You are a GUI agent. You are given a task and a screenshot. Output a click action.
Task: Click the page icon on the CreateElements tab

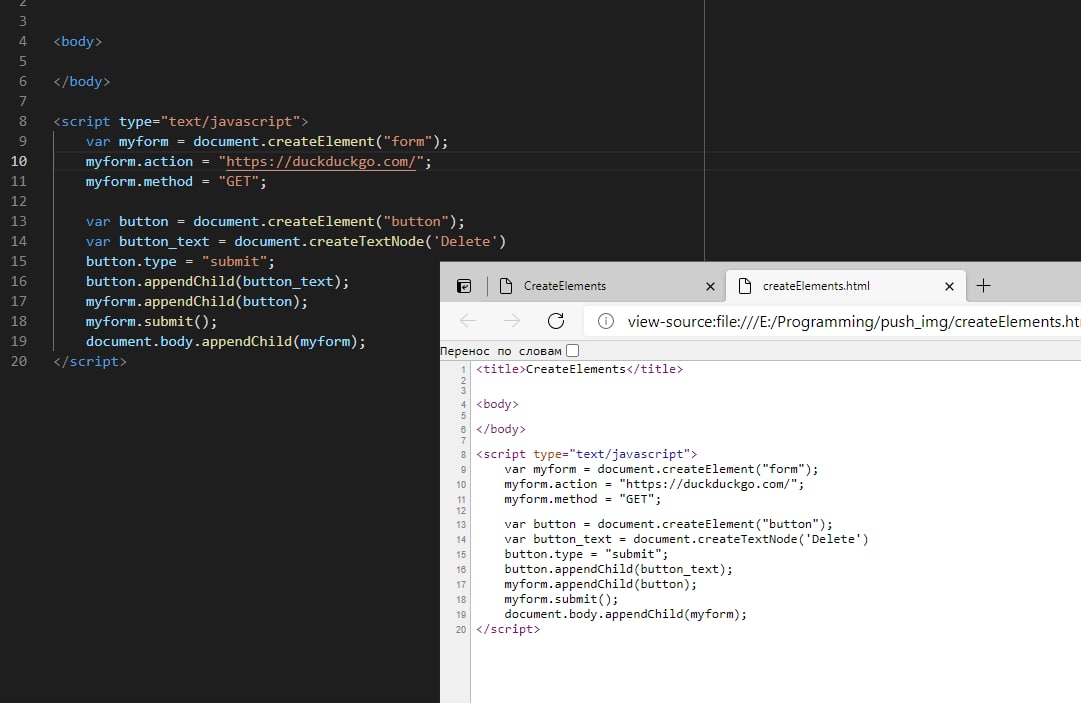505,286
